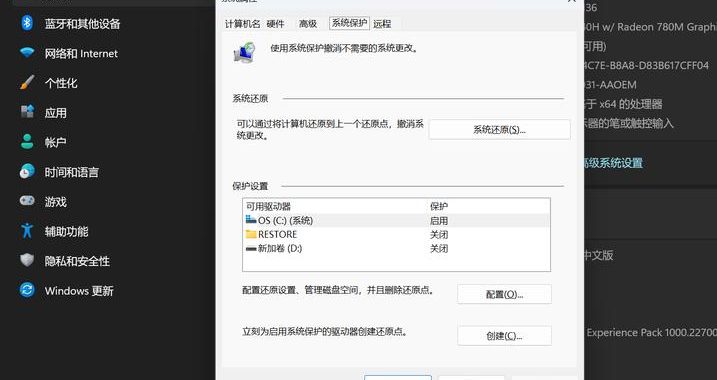The height and width of the screenshot is (380, 717).
Task: Click text 使用系统保护撤消不需要的系统更改
Action: click(344, 48)
